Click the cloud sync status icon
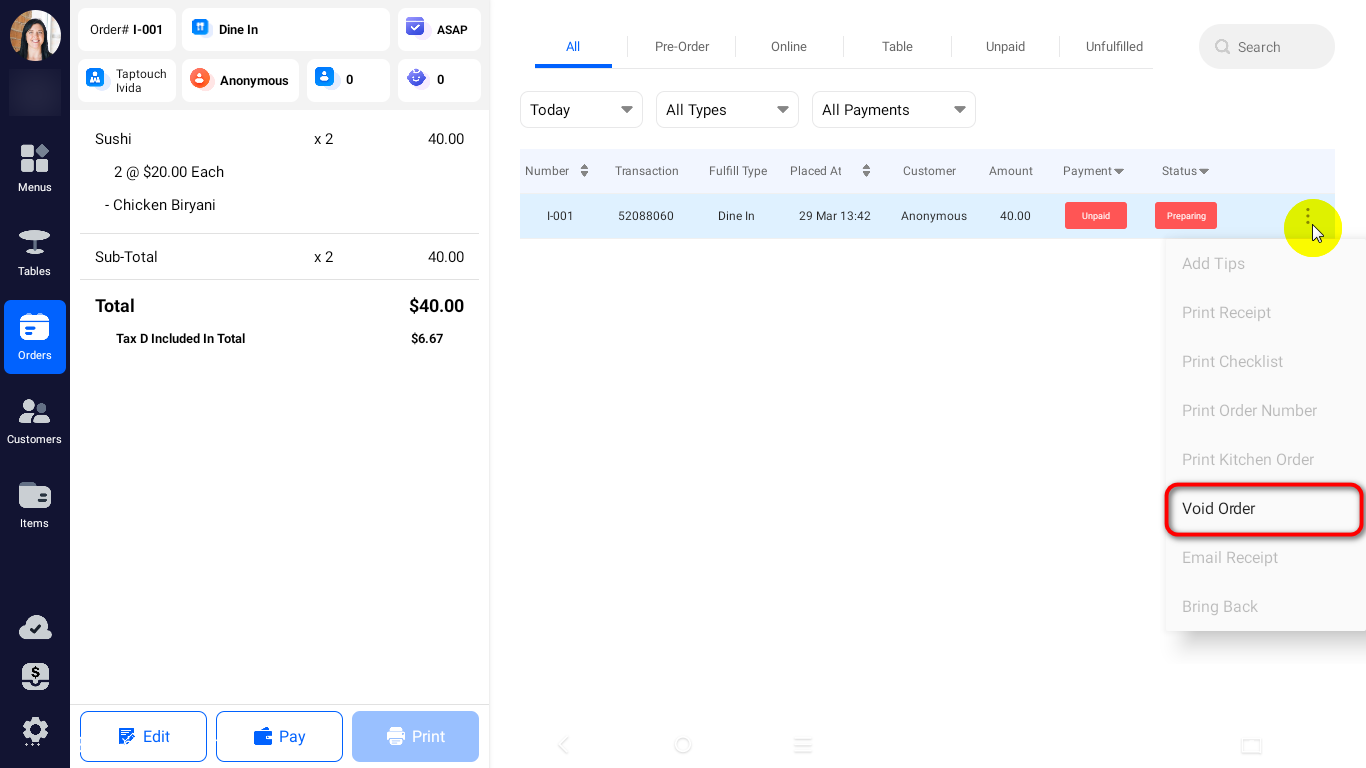The image size is (1366, 768). [x=35, y=628]
